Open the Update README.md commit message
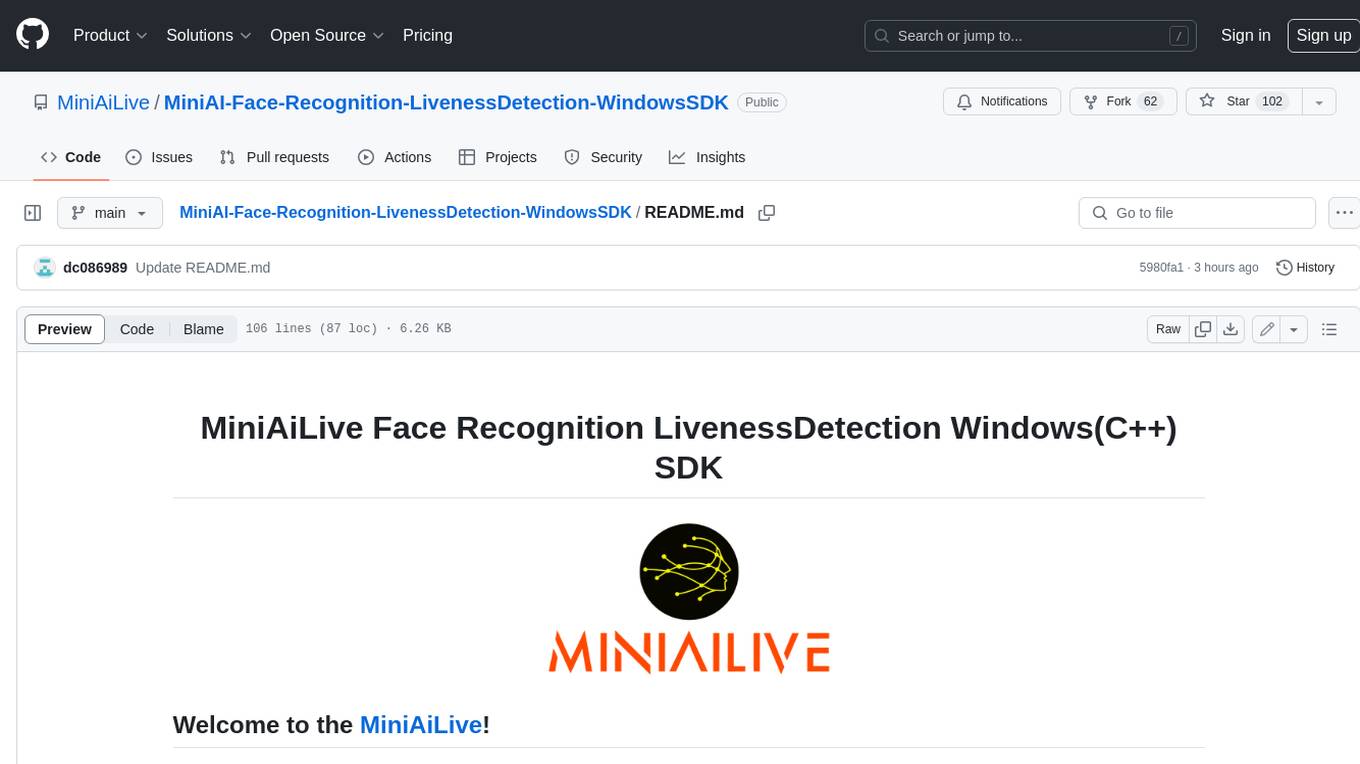Viewport: 1360px width, 764px height. (203, 268)
